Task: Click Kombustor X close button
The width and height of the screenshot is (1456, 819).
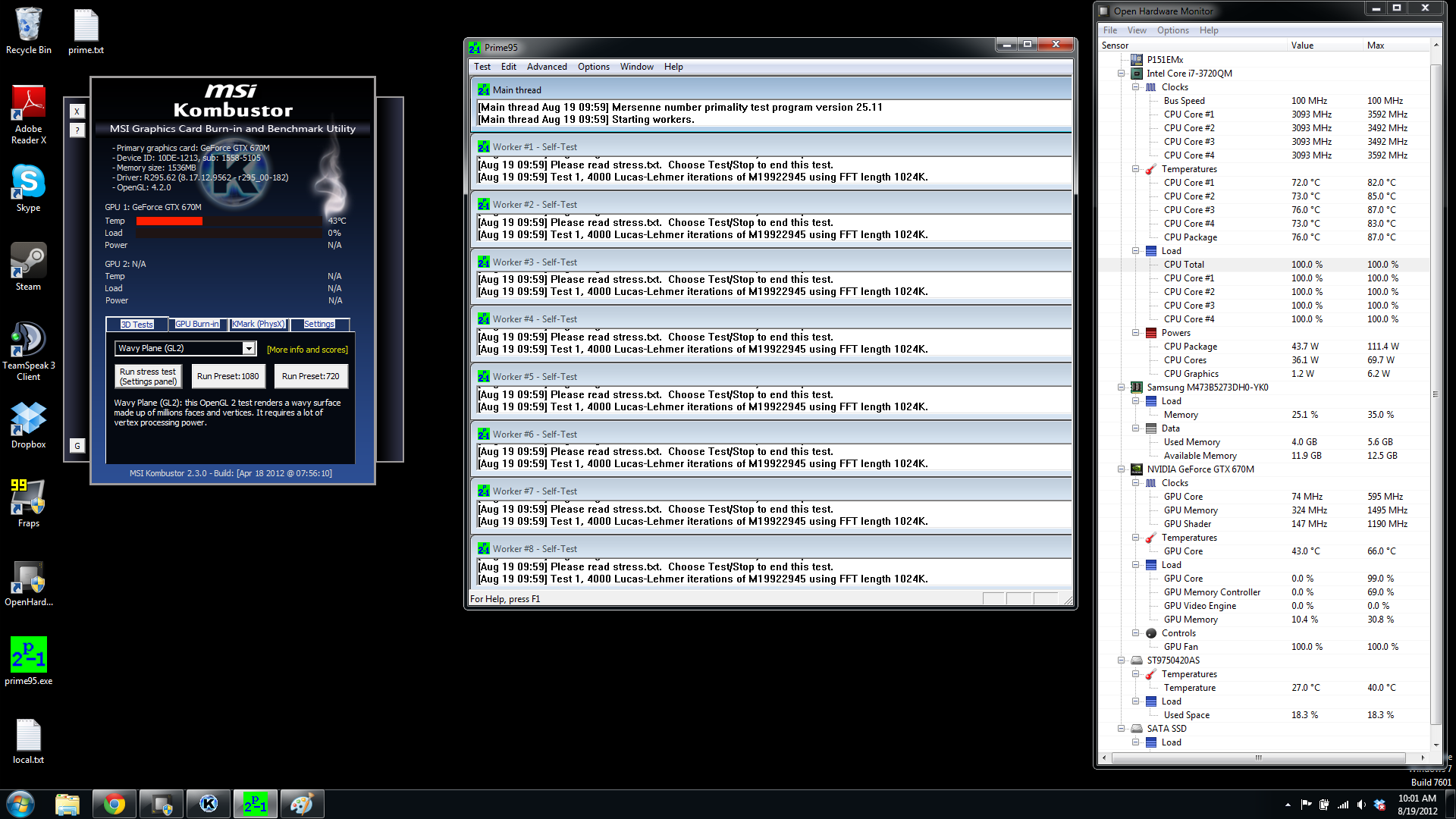Action: (x=77, y=111)
